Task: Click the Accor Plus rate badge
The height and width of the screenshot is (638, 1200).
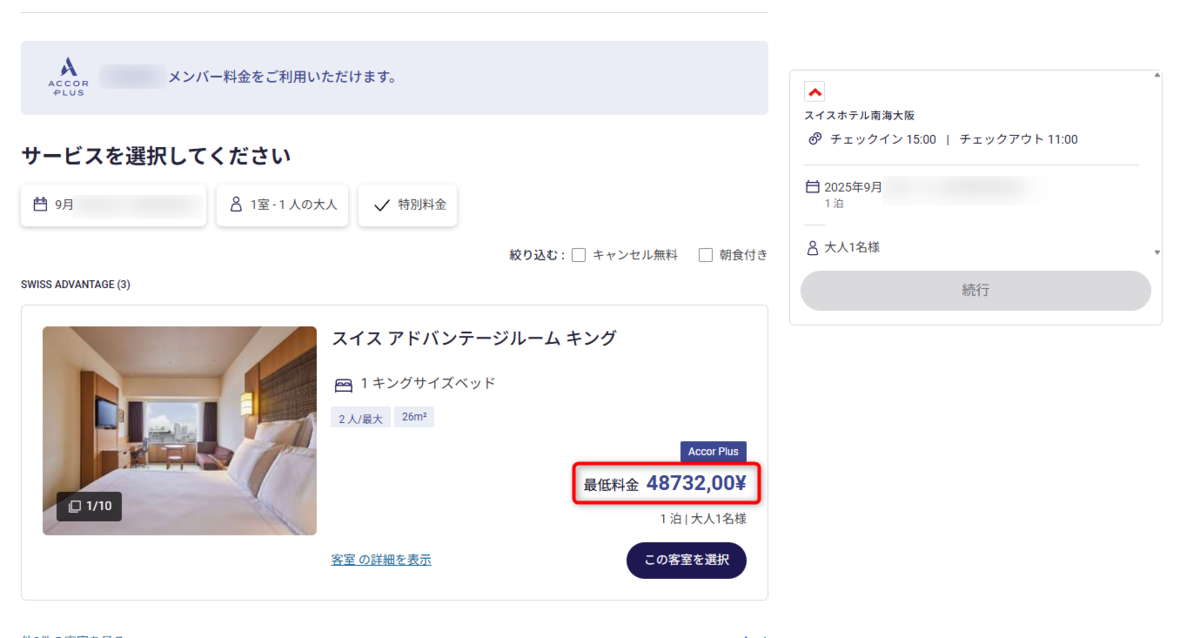Action: click(x=713, y=452)
